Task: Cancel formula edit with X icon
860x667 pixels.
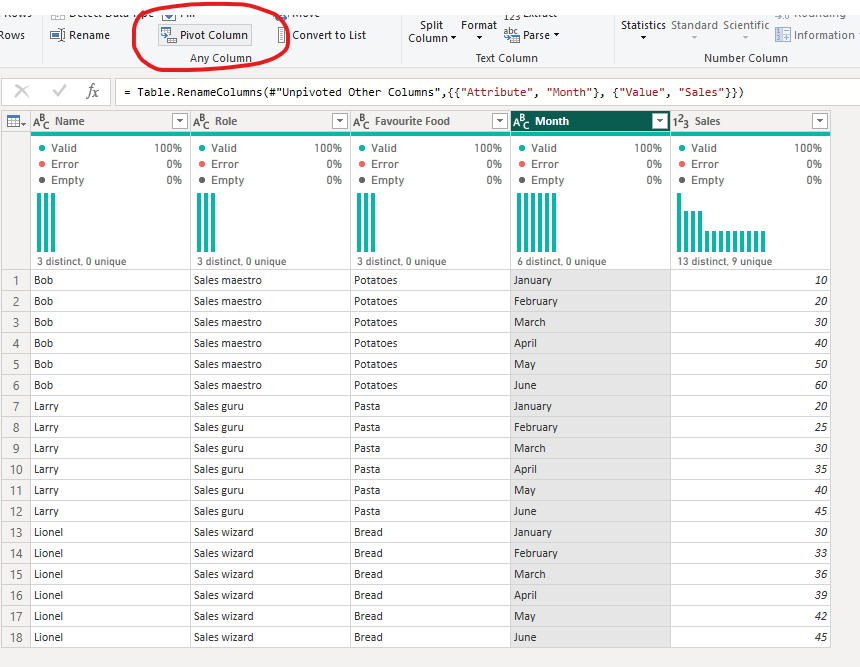Action: (x=22, y=92)
